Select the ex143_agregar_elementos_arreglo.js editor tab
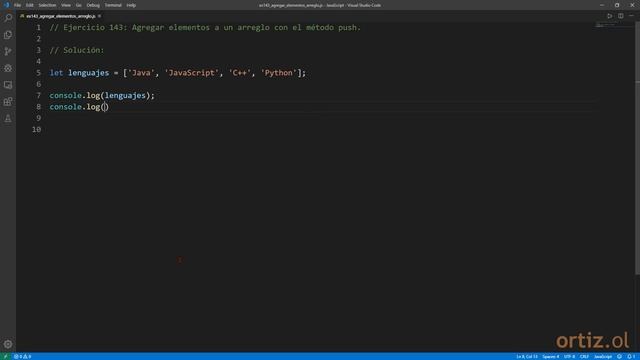 (x=60, y=16)
